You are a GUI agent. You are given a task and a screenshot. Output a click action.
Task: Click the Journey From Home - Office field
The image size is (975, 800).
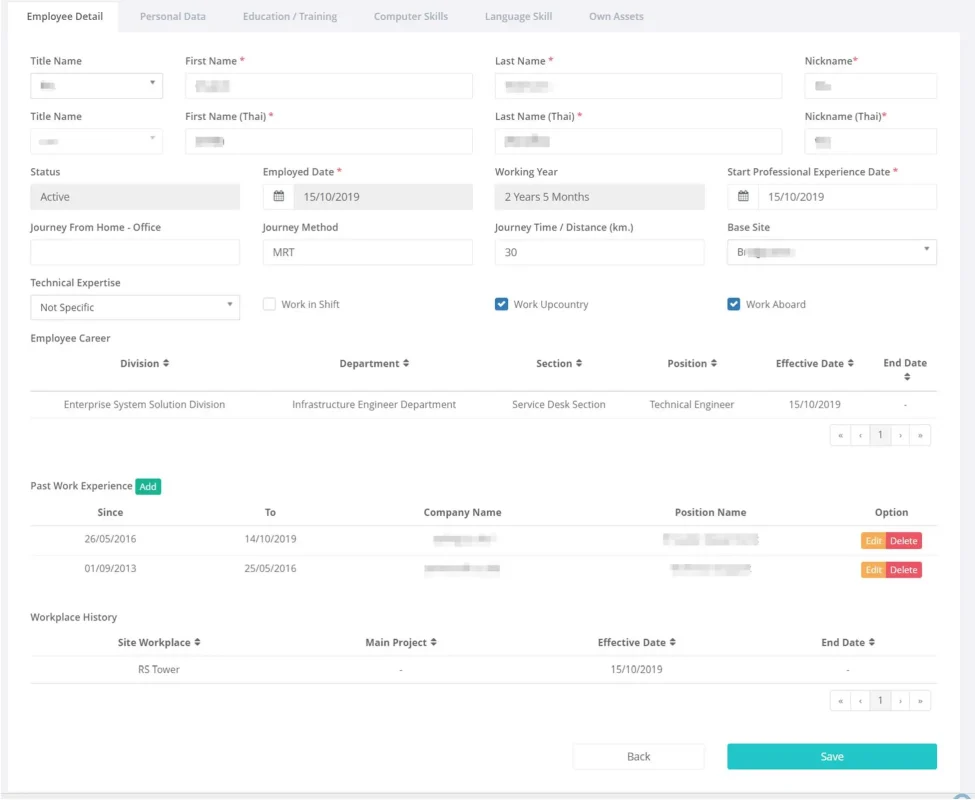coord(135,252)
